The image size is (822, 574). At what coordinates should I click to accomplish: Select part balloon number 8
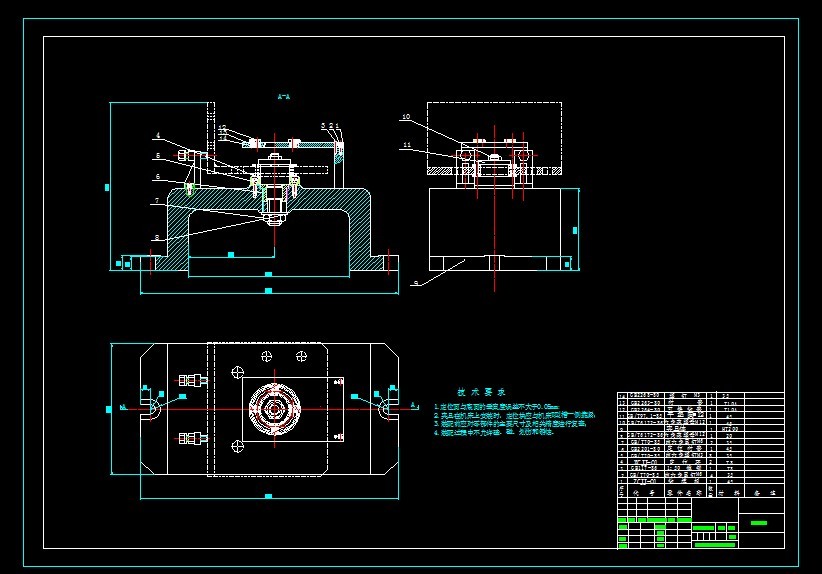[x=157, y=237]
